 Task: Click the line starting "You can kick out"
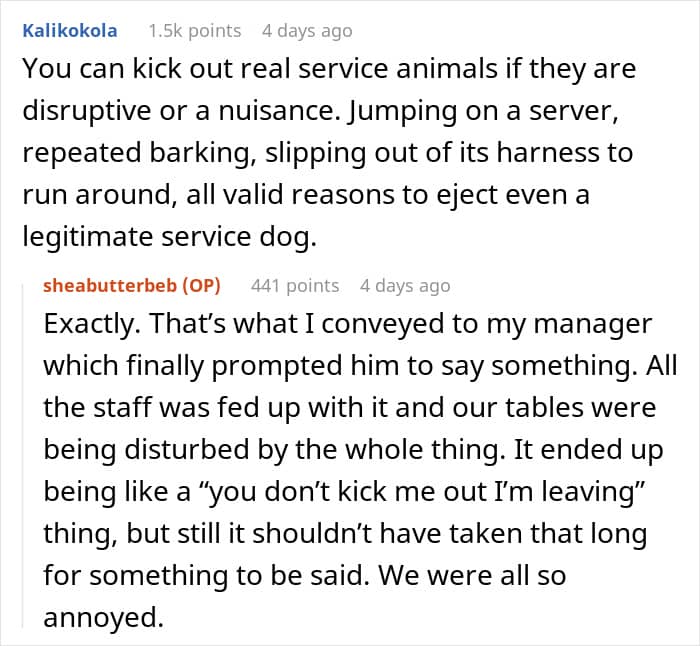point(329,69)
